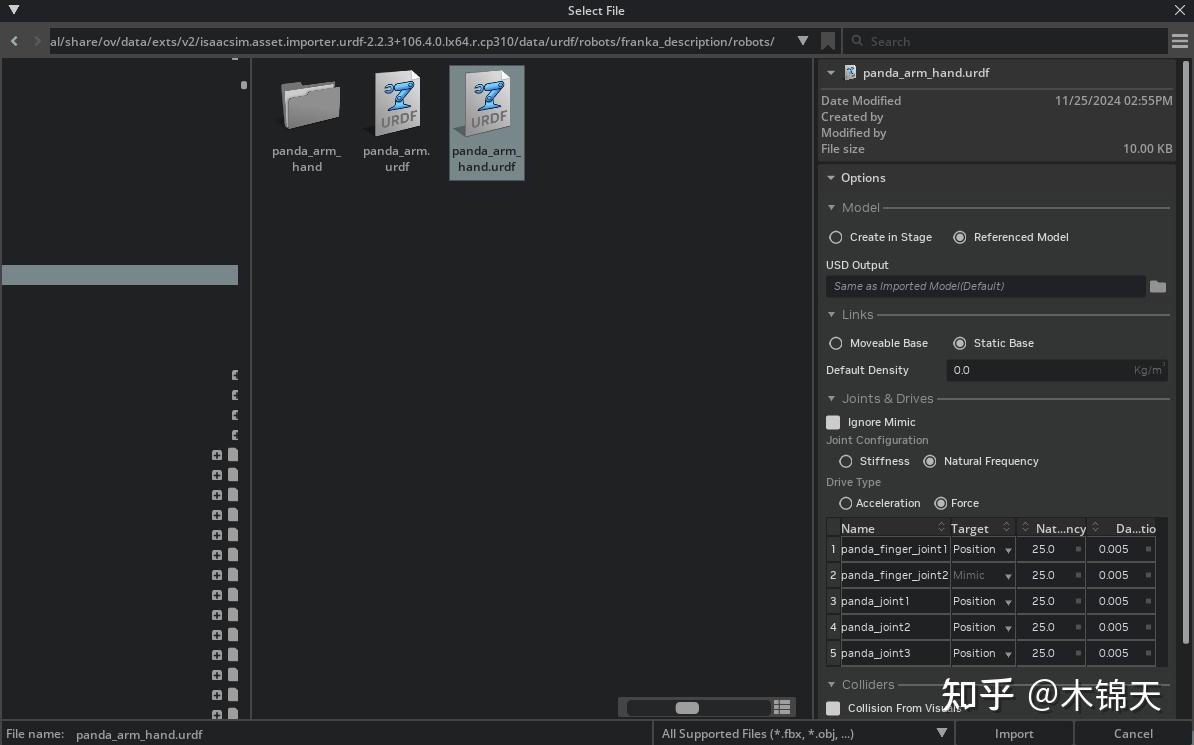
Task: Select the Moveable Base radio button
Action: tap(836, 343)
